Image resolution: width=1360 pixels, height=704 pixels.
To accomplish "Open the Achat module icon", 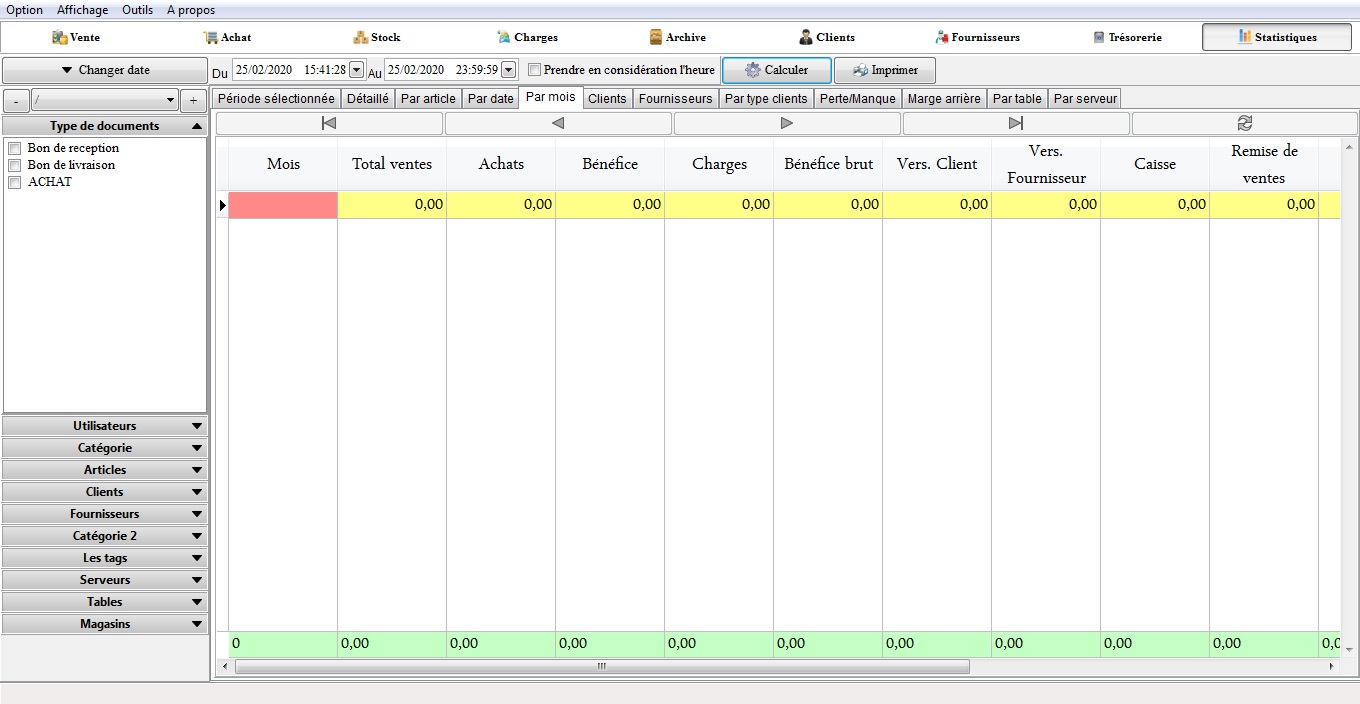I will (x=211, y=38).
